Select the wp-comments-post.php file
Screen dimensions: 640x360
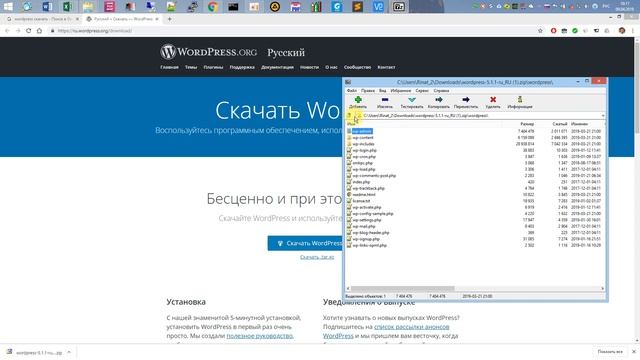[x=374, y=176]
